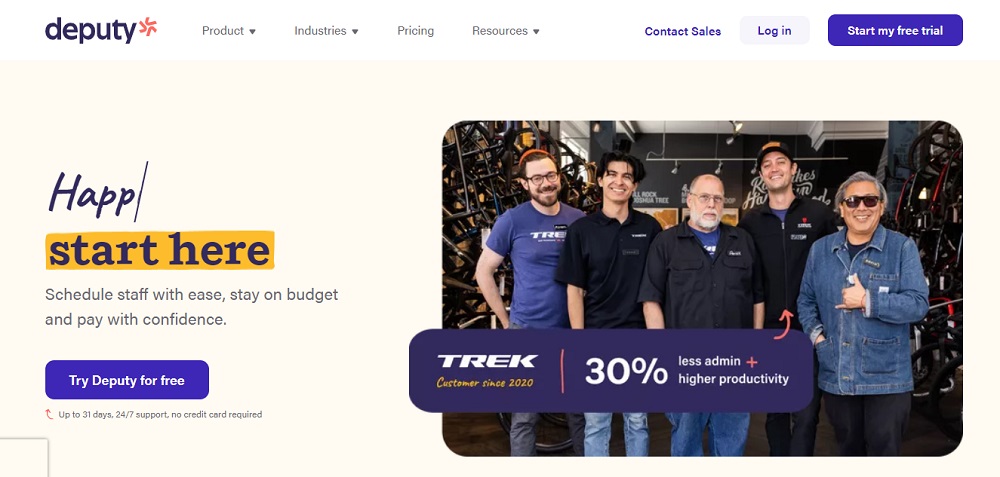
Task: Click the small red arrow beside the trial note
Action: [49, 415]
